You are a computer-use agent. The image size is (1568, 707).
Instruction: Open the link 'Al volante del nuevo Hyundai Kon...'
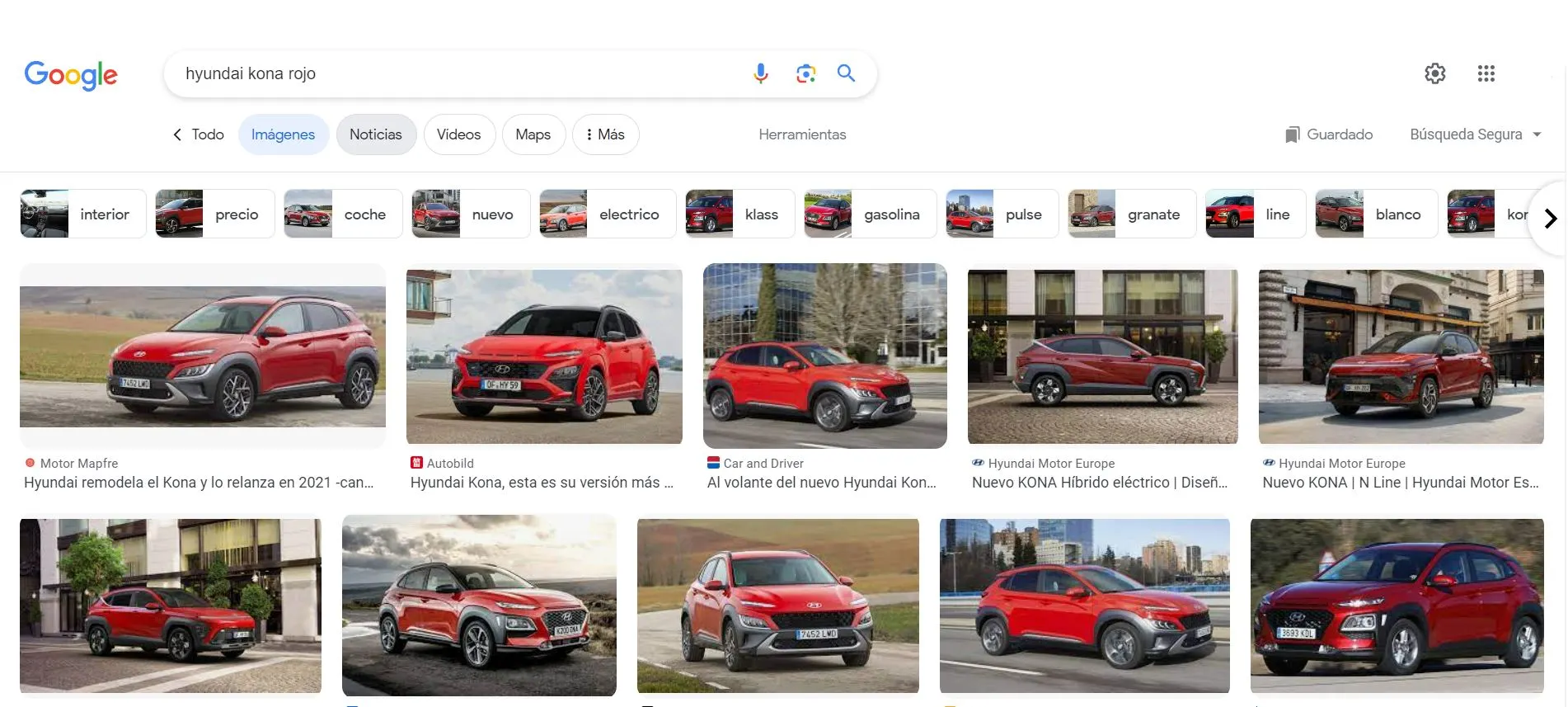822,483
